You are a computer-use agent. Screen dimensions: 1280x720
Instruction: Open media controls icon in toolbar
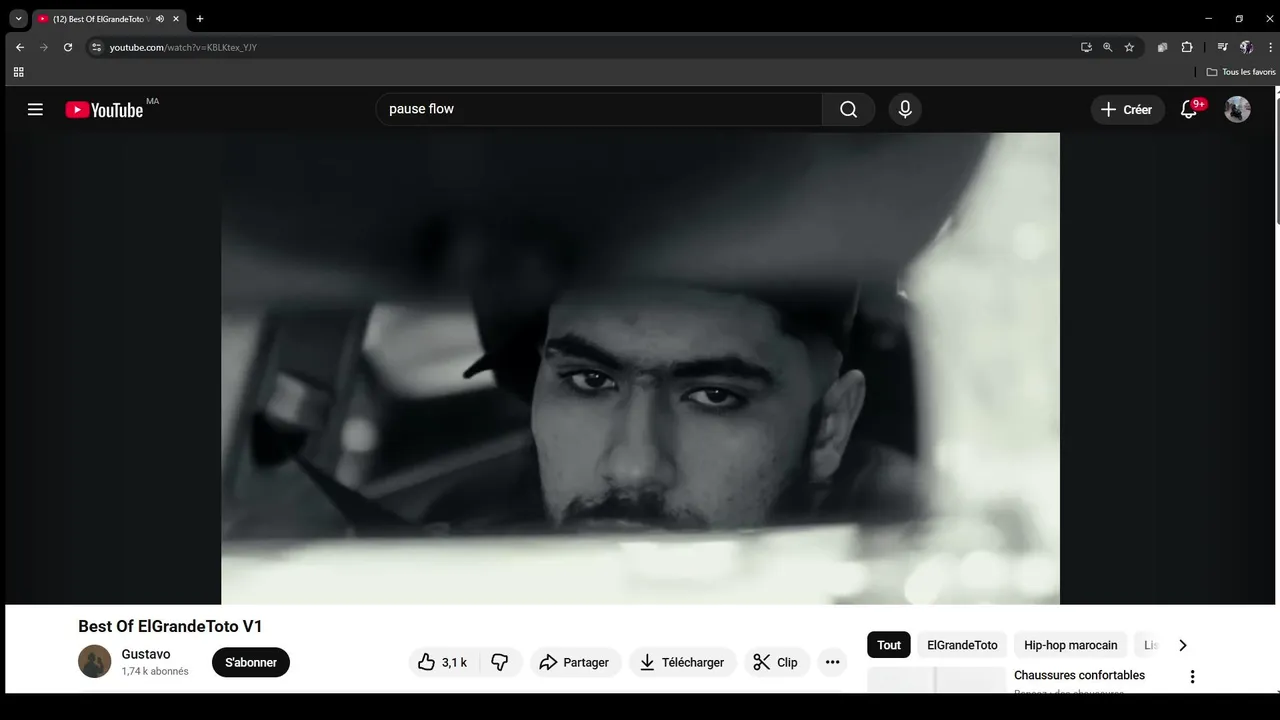1222,47
